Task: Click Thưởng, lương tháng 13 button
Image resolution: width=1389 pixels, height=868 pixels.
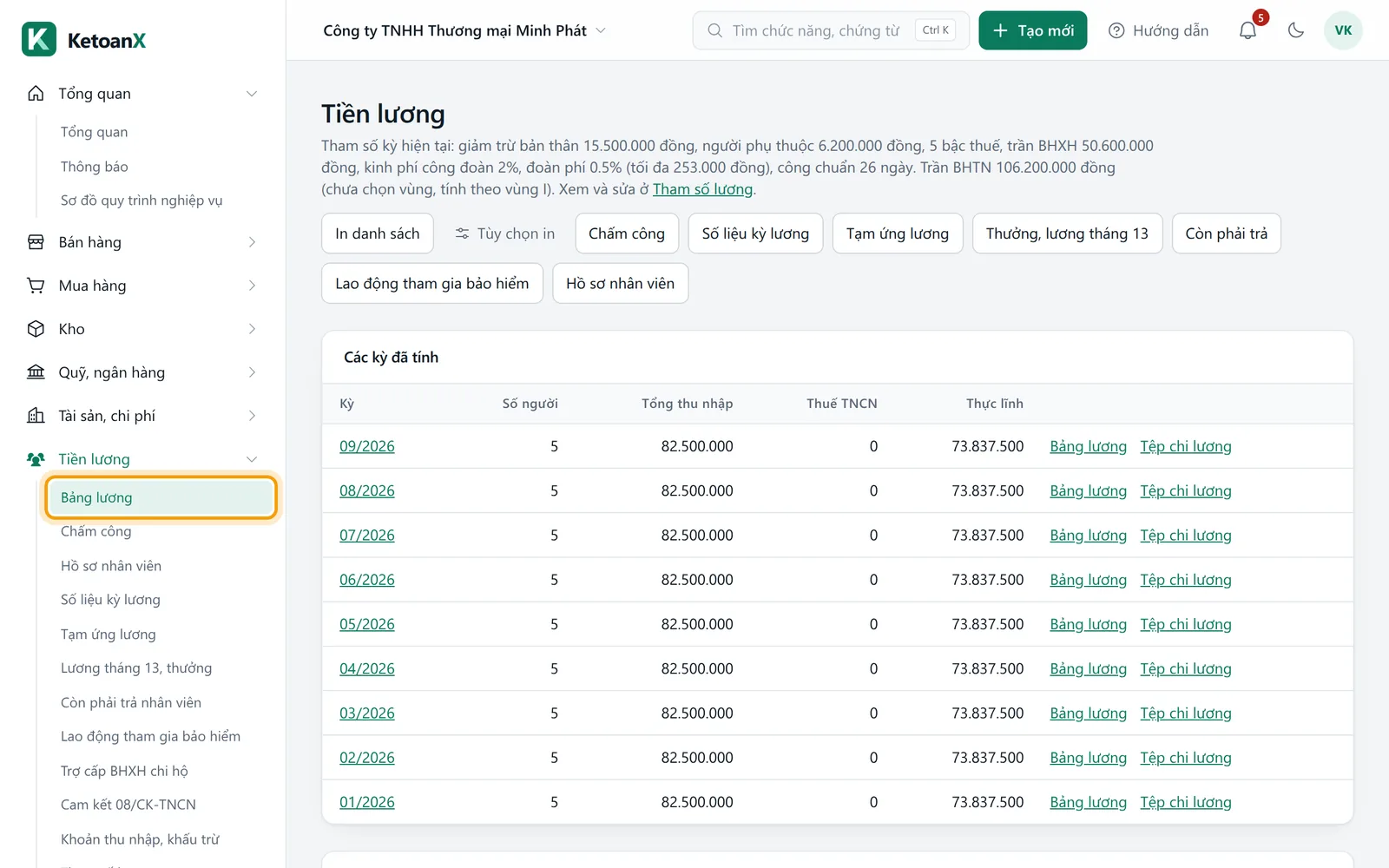Action: pyautogui.click(x=1067, y=233)
